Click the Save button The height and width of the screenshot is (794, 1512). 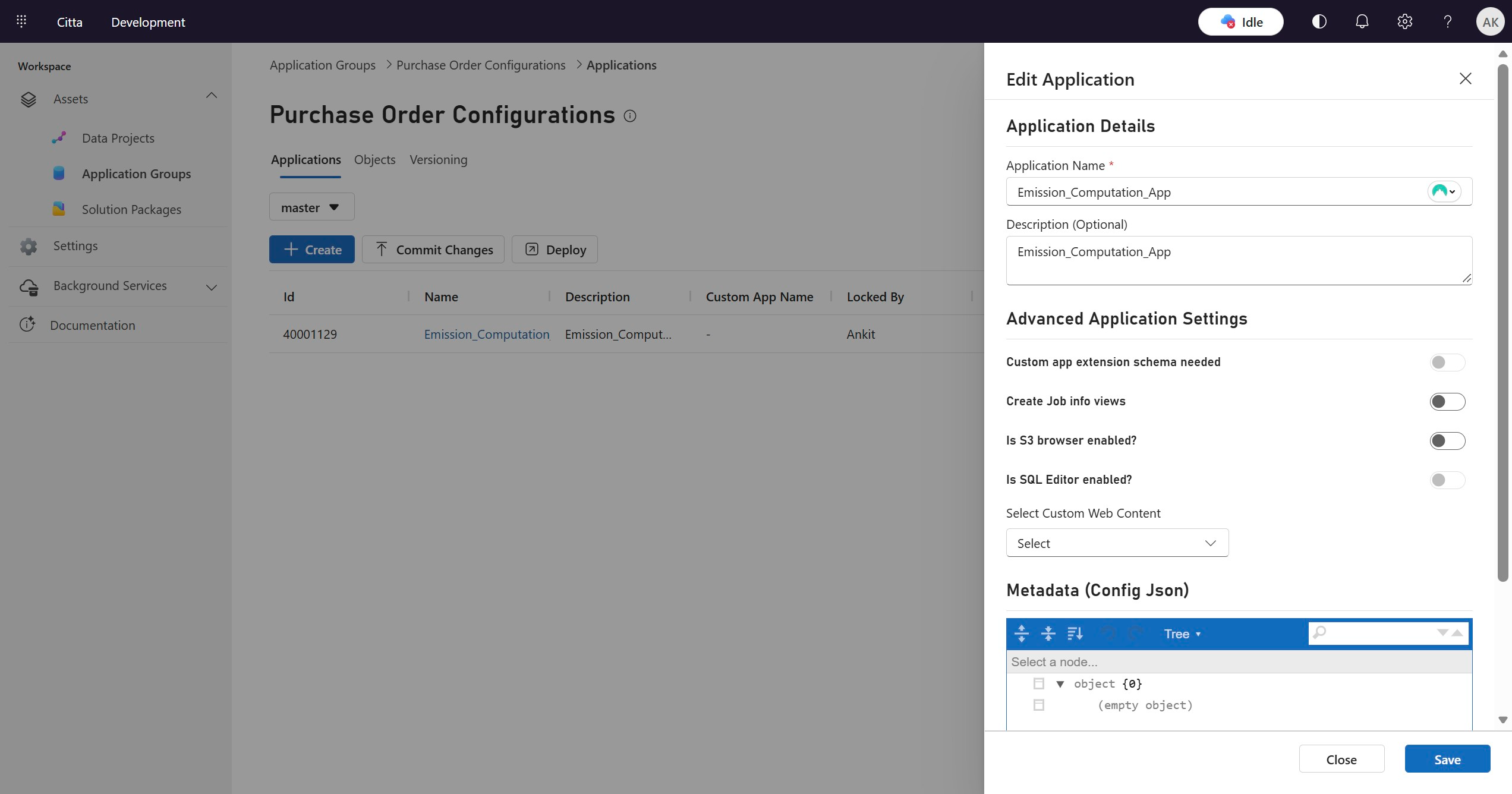click(x=1447, y=759)
